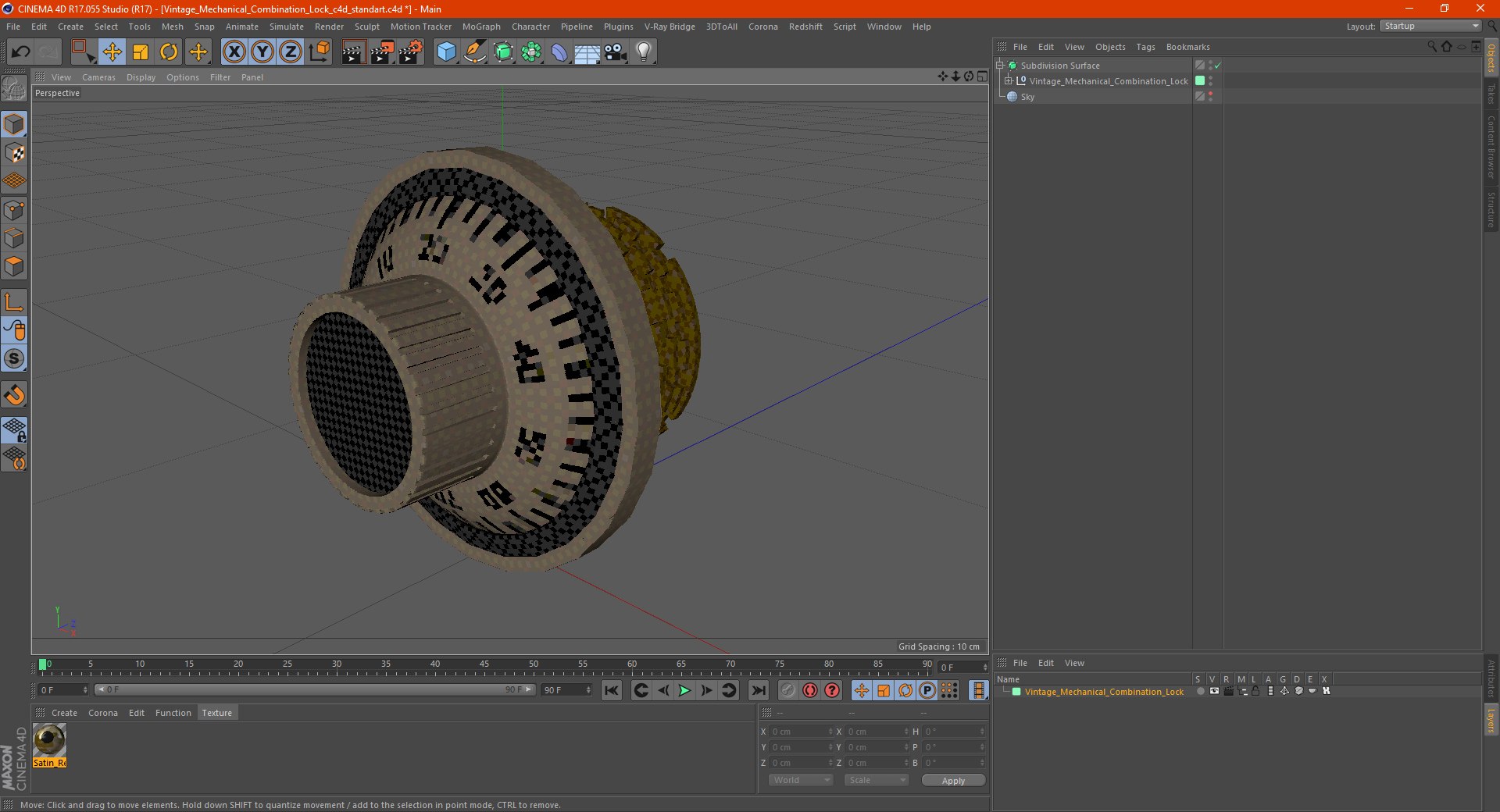1500x812 pixels.
Task: Select the Move tool in toolbar
Action: coord(112,52)
